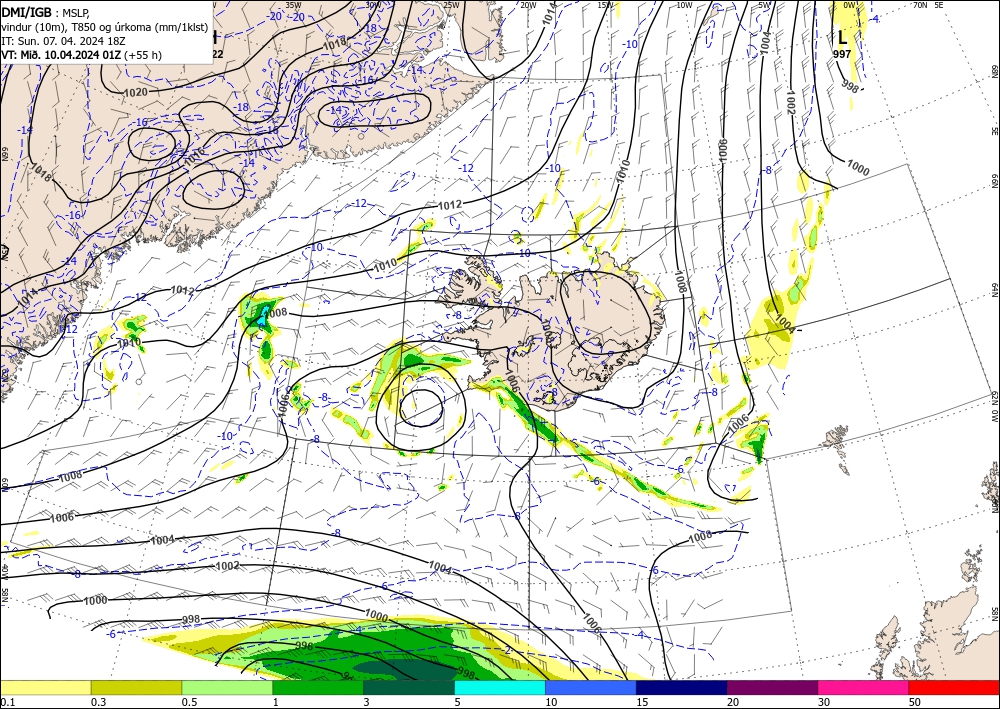
Task: Click the "vindur (10m), T850 og úrkoma" header line
Action: tap(104, 27)
